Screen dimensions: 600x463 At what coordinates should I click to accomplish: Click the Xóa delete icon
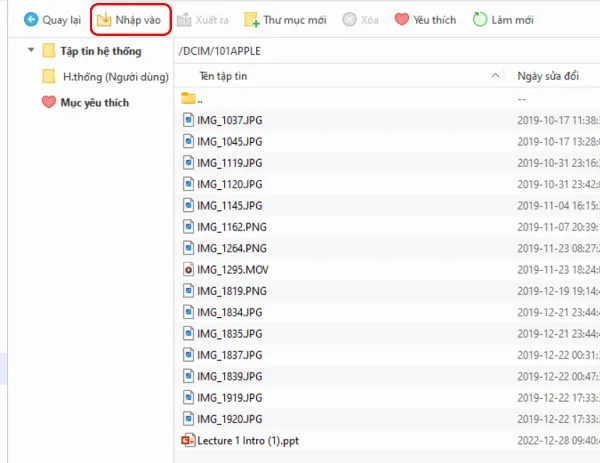pos(348,19)
